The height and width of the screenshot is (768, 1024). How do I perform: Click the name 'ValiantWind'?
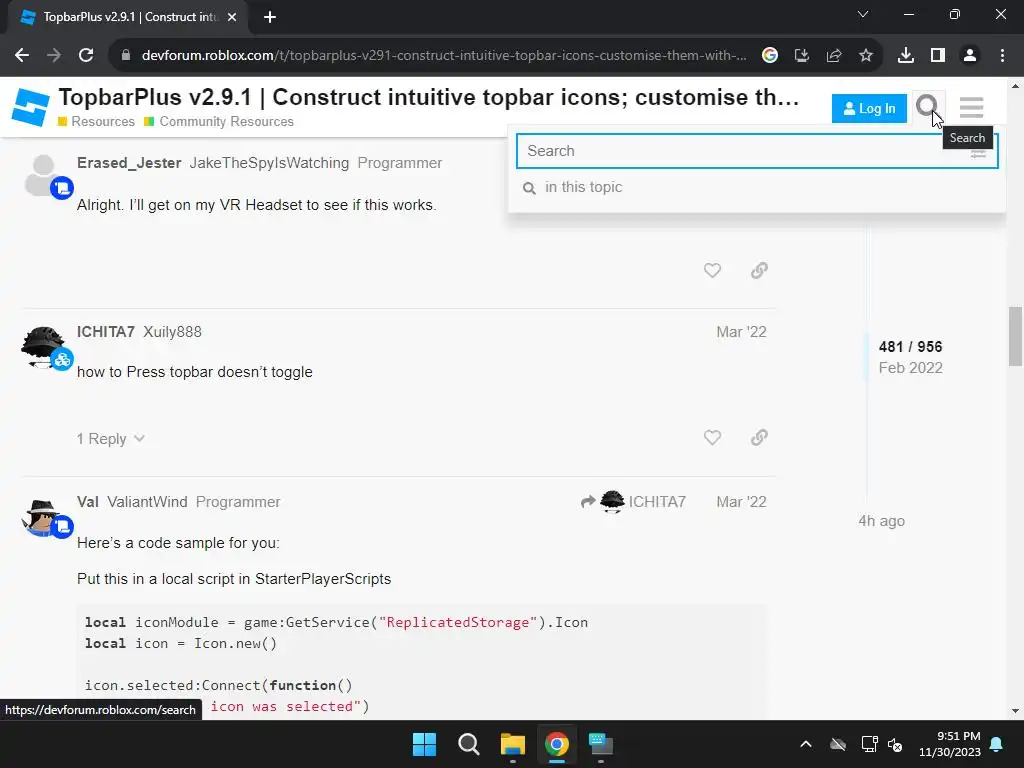point(147,502)
